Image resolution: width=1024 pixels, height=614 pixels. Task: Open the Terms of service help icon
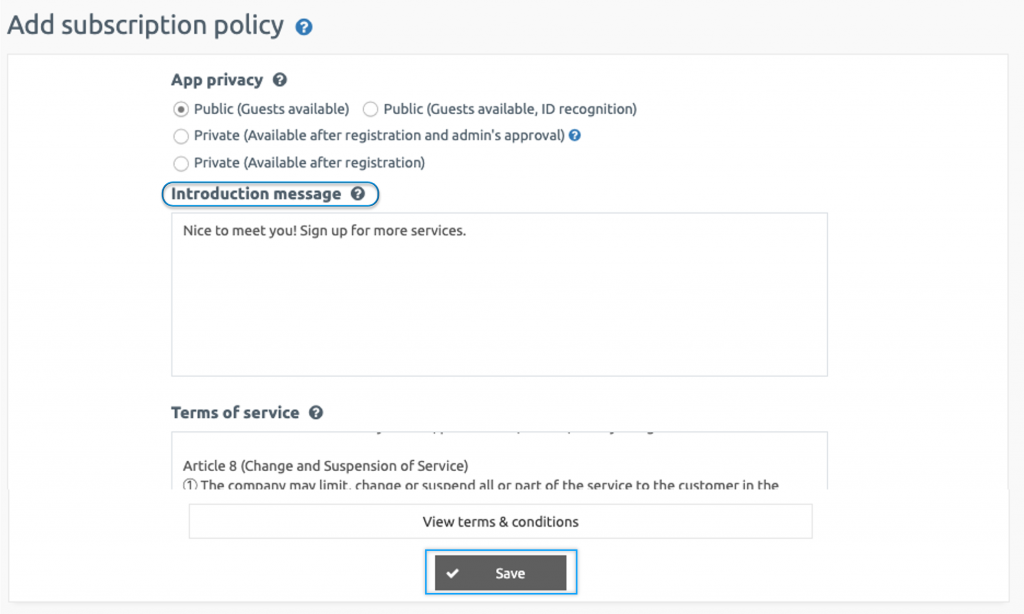316,412
